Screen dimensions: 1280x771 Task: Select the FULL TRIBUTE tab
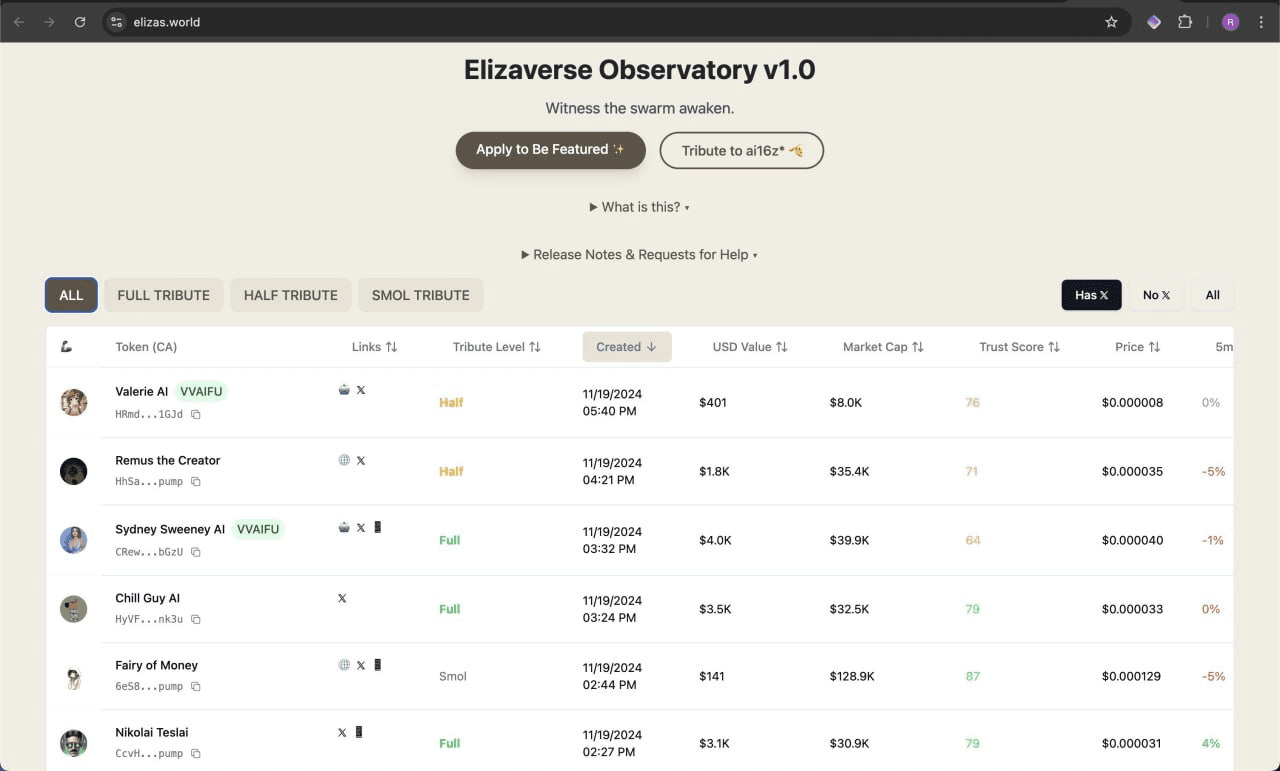164,295
